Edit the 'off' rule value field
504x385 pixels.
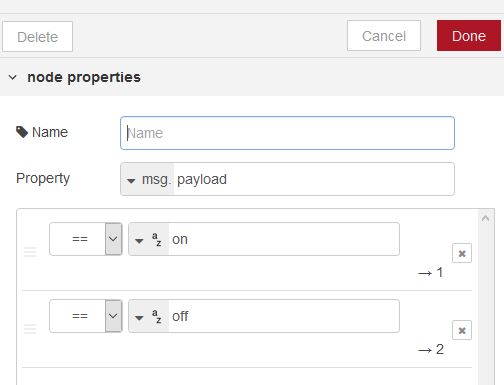(284, 316)
